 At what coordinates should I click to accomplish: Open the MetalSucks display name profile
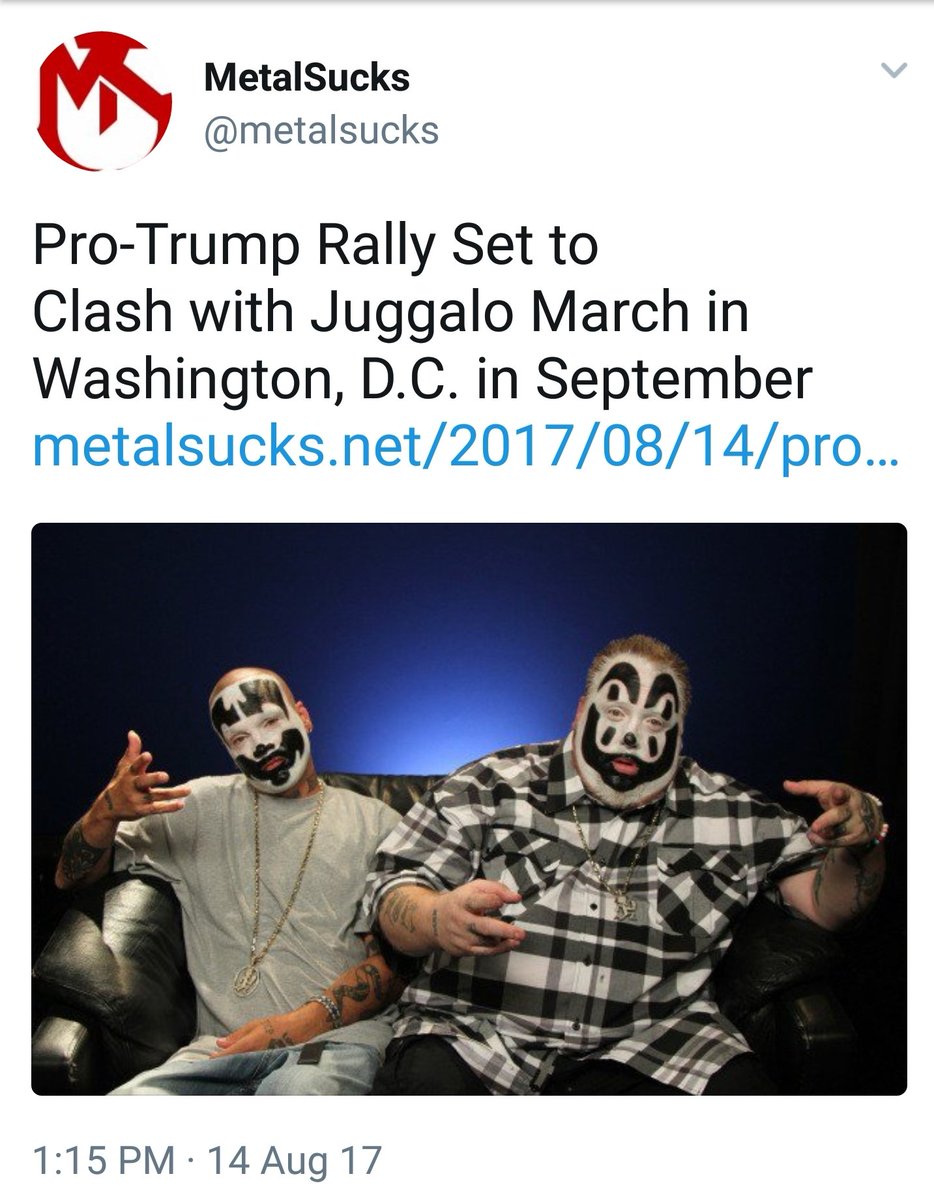click(x=306, y=78)
